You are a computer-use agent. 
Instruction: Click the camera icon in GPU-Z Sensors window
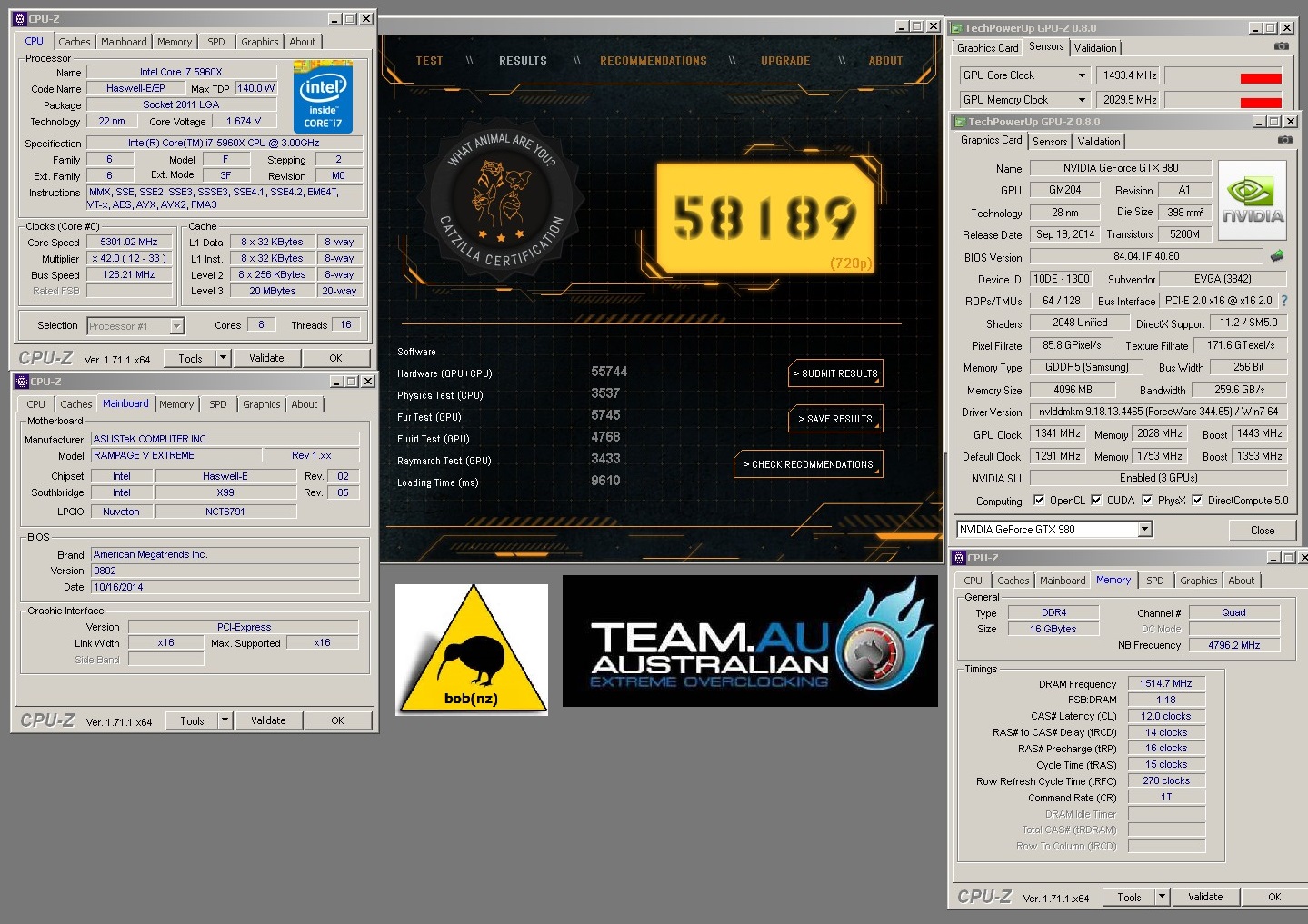tap(1281, 46)
